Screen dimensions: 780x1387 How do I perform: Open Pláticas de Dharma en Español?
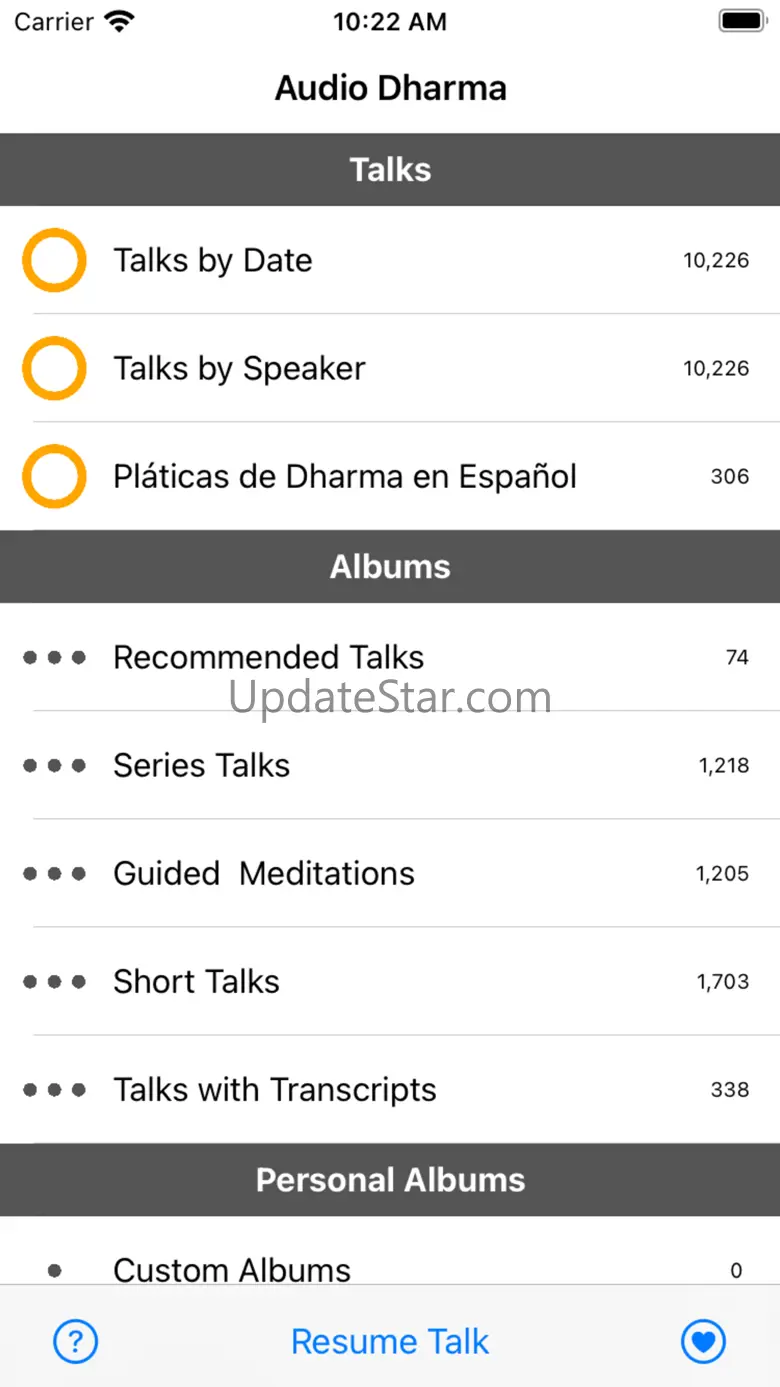pos(345,476)
